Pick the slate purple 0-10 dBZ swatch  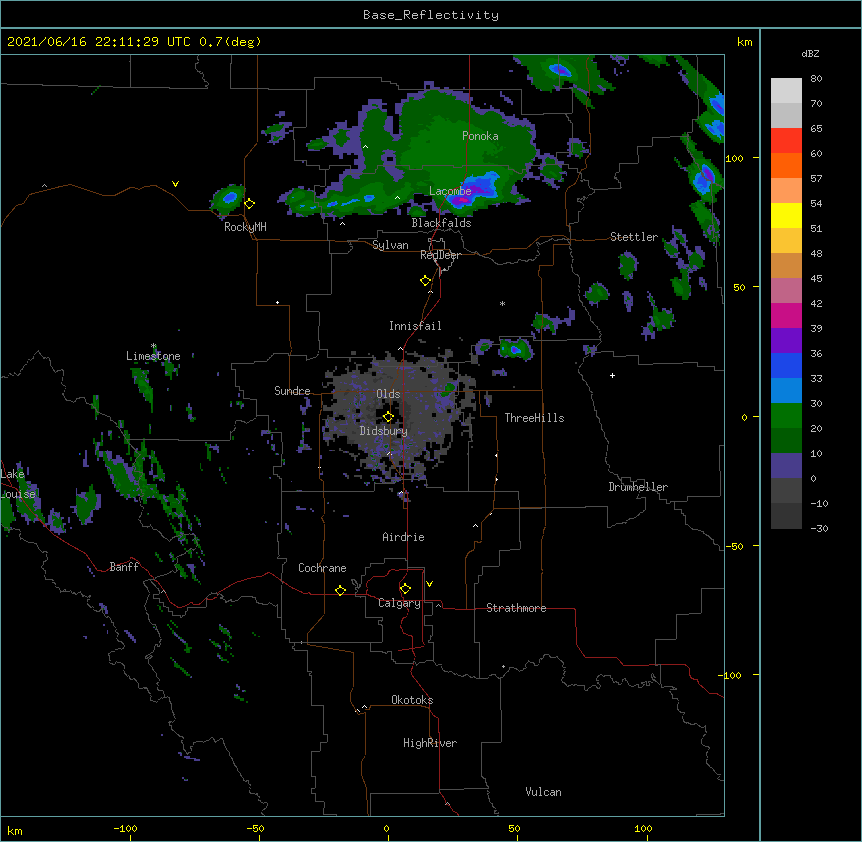[786, 466]
